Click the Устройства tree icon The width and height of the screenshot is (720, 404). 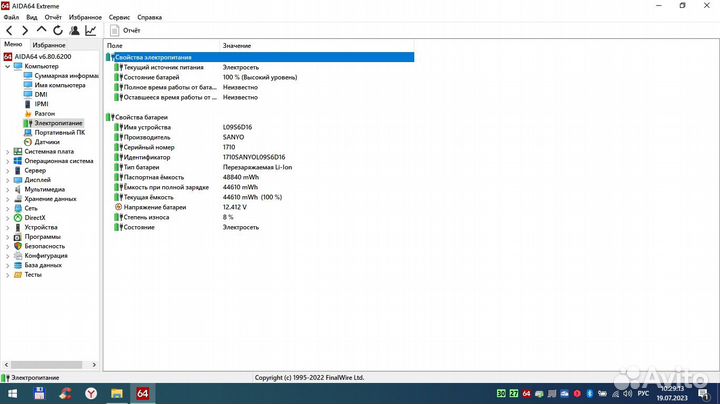click(18, 227)
